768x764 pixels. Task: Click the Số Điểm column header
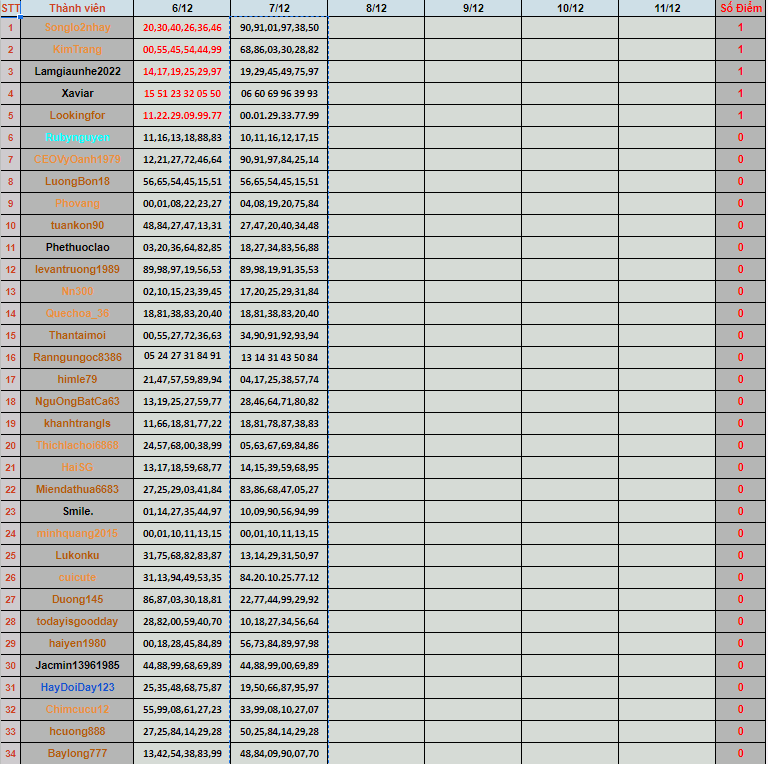pos(740,8)
